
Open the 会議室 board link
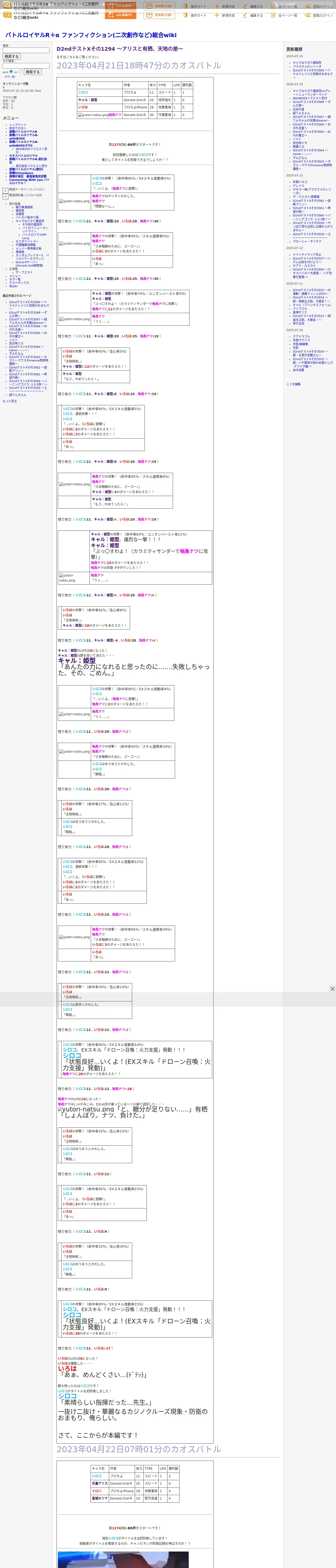click(x=20, y=214)
